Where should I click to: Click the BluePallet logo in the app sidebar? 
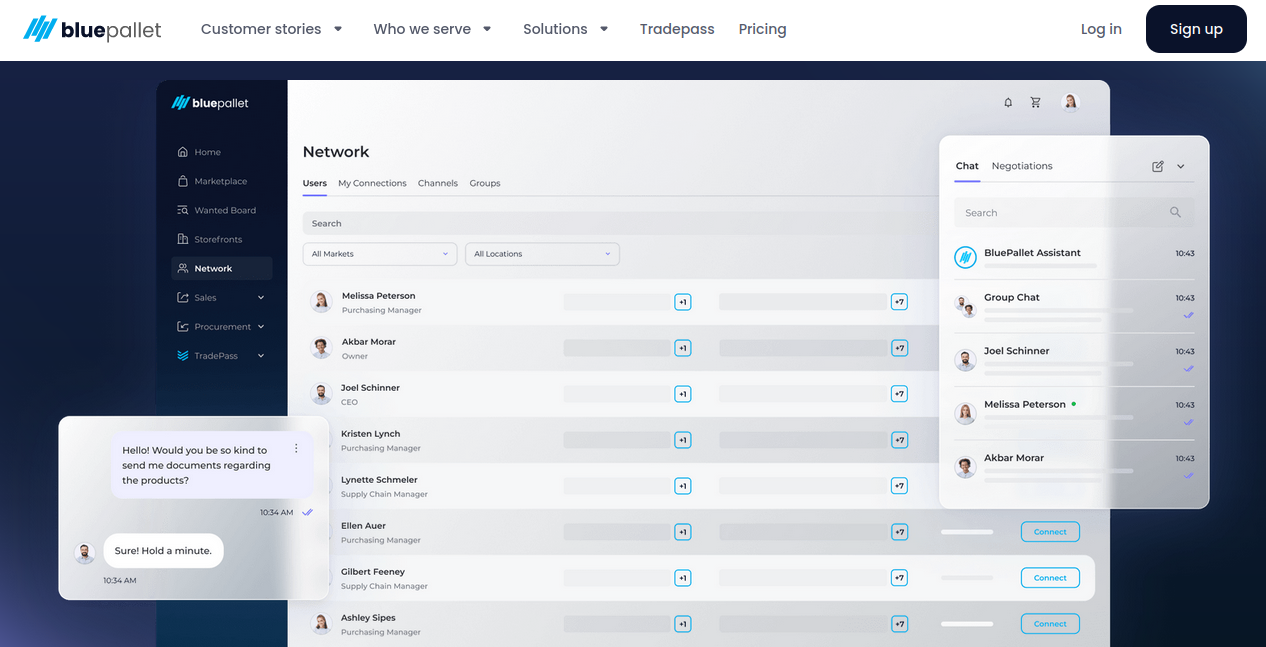point(210,103)
